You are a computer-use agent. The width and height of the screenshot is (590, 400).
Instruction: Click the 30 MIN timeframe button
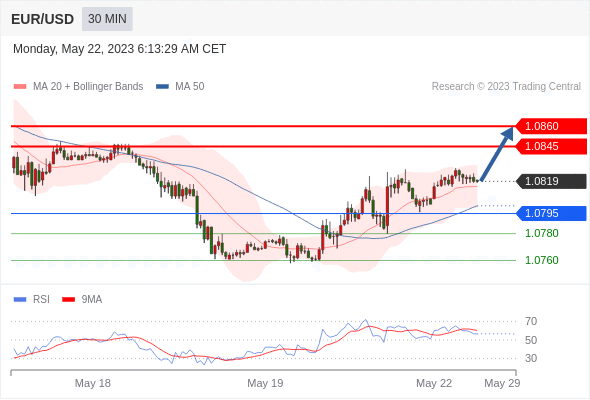pos(107,19)
